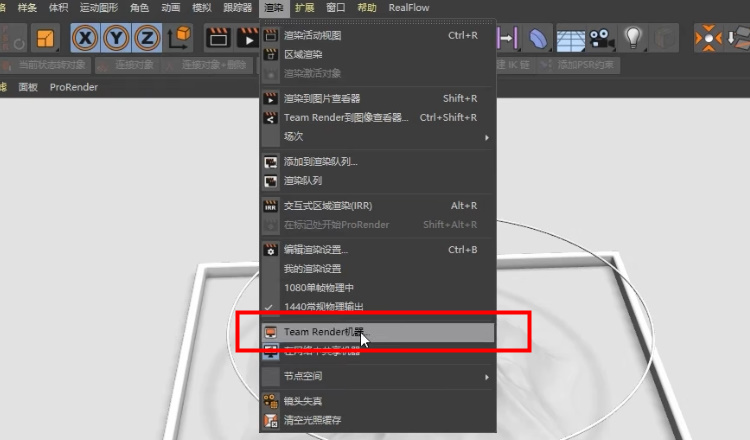Open the 扩展 menu
The width and height of the screenshot is (750, 440).
point(305,8)
